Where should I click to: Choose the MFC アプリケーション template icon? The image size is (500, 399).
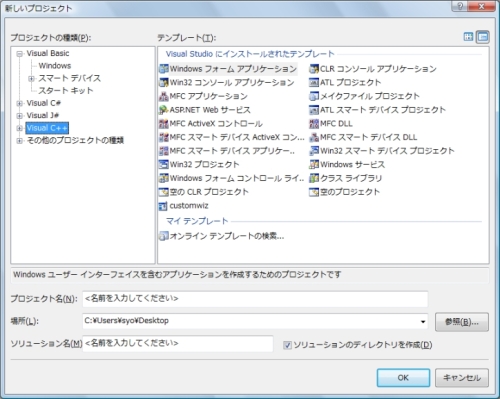tap(164, 96)
